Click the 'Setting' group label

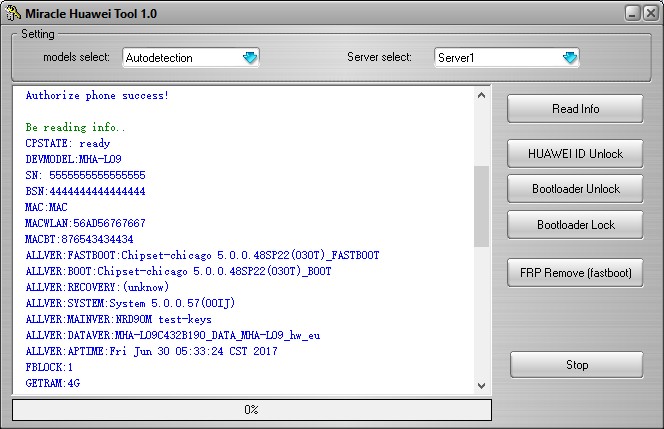click(x=38, y=34)
